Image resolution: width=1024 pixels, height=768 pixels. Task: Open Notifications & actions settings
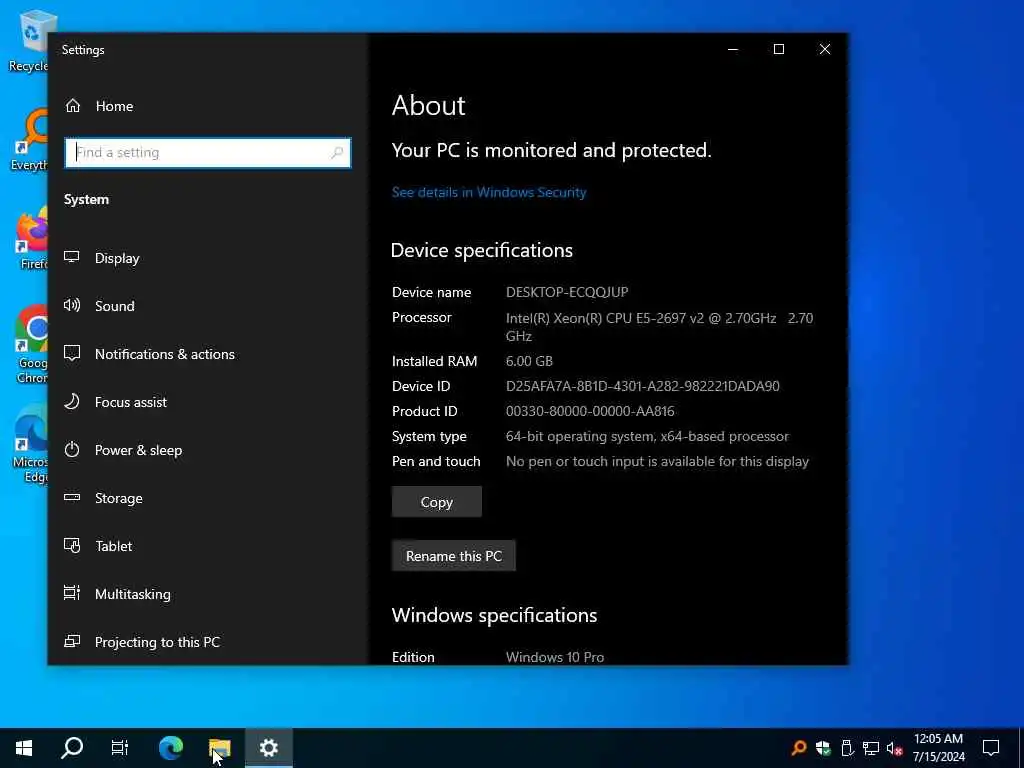tap(208, 354)
